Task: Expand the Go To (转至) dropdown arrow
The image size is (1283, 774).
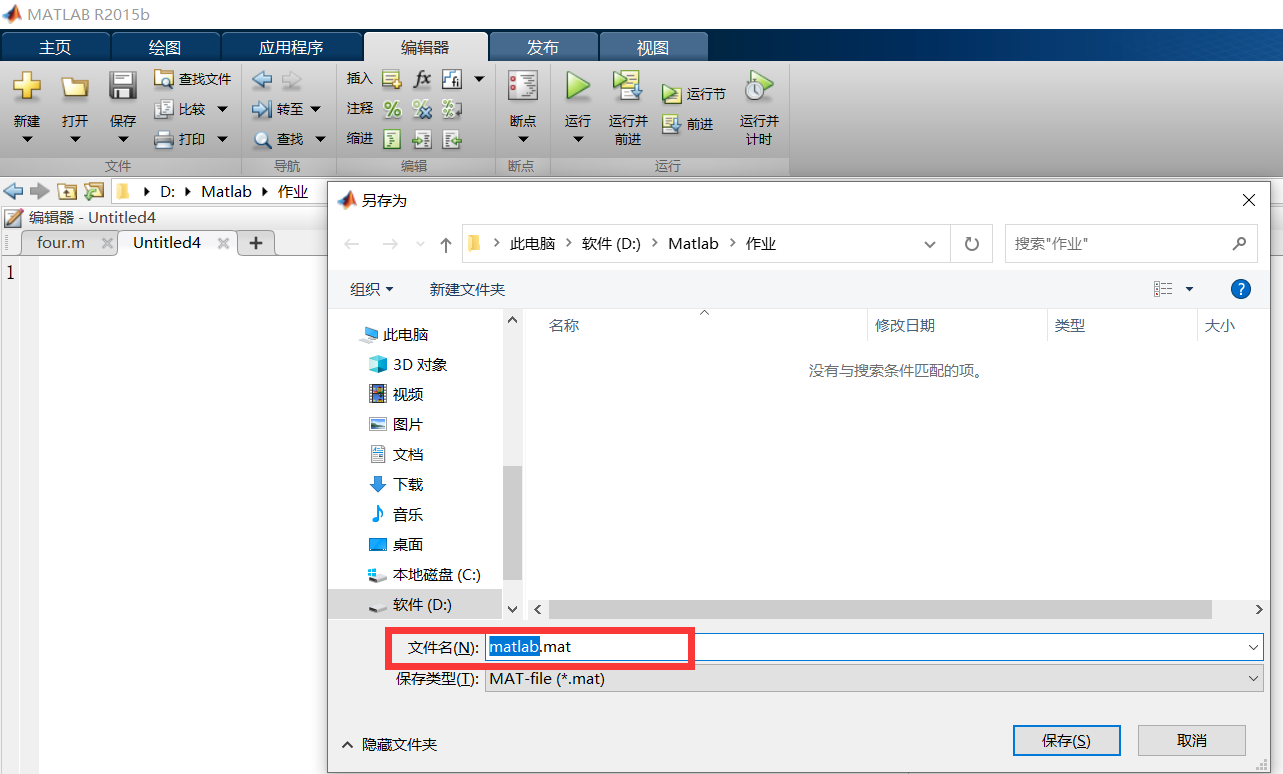Action: point(315,109)
